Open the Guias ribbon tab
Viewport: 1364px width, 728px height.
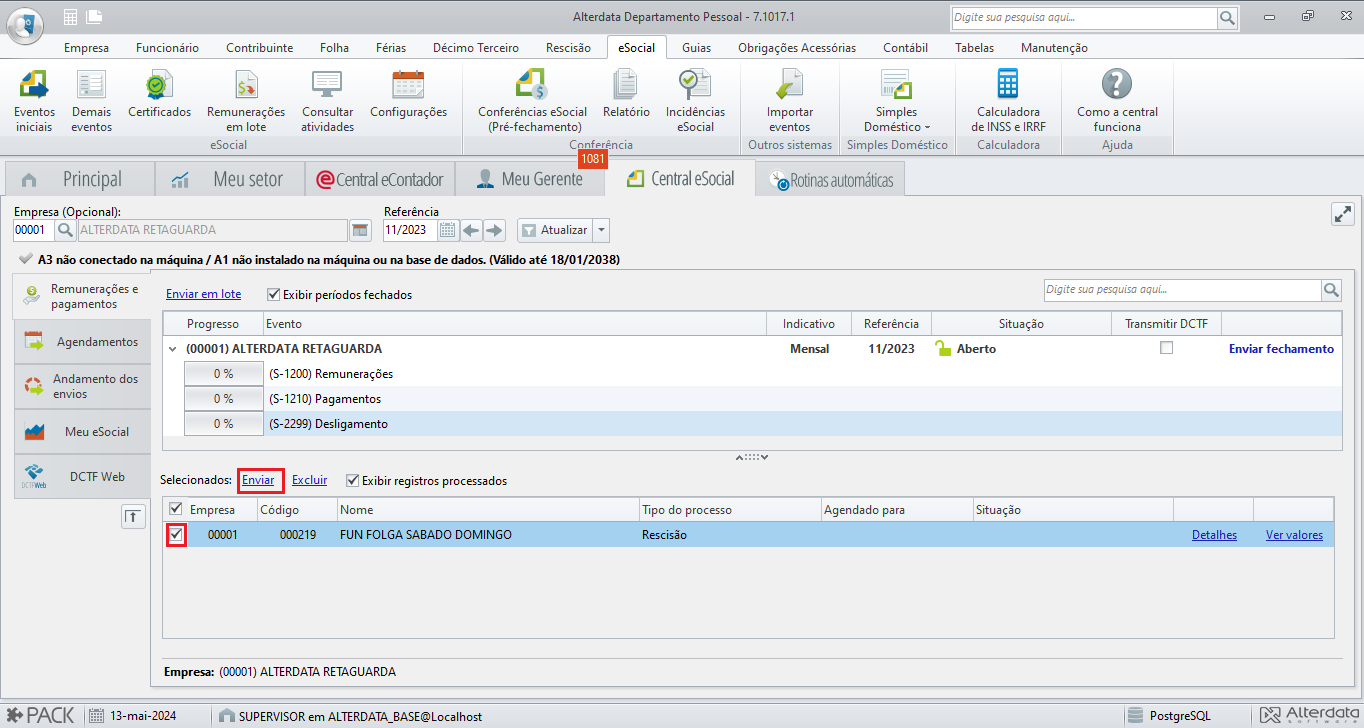[696, 47]
